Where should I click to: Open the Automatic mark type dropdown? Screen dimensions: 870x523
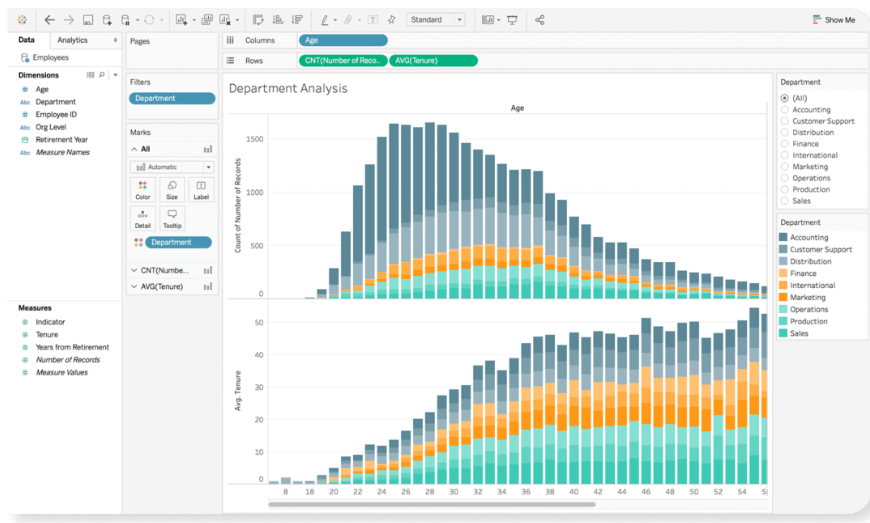(x=171, y=167)
